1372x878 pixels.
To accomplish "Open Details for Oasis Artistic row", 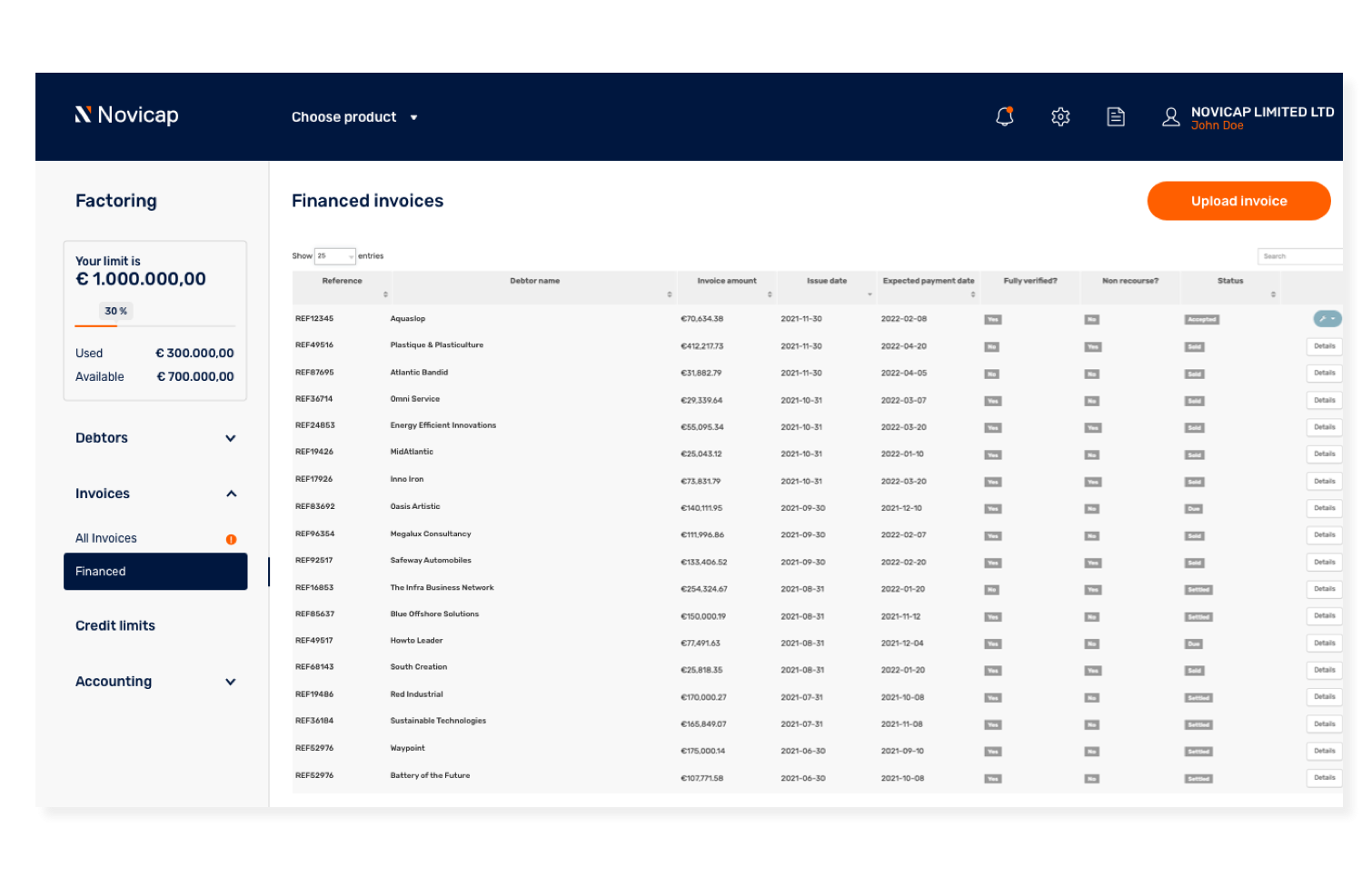I will tap(1325, 508).
